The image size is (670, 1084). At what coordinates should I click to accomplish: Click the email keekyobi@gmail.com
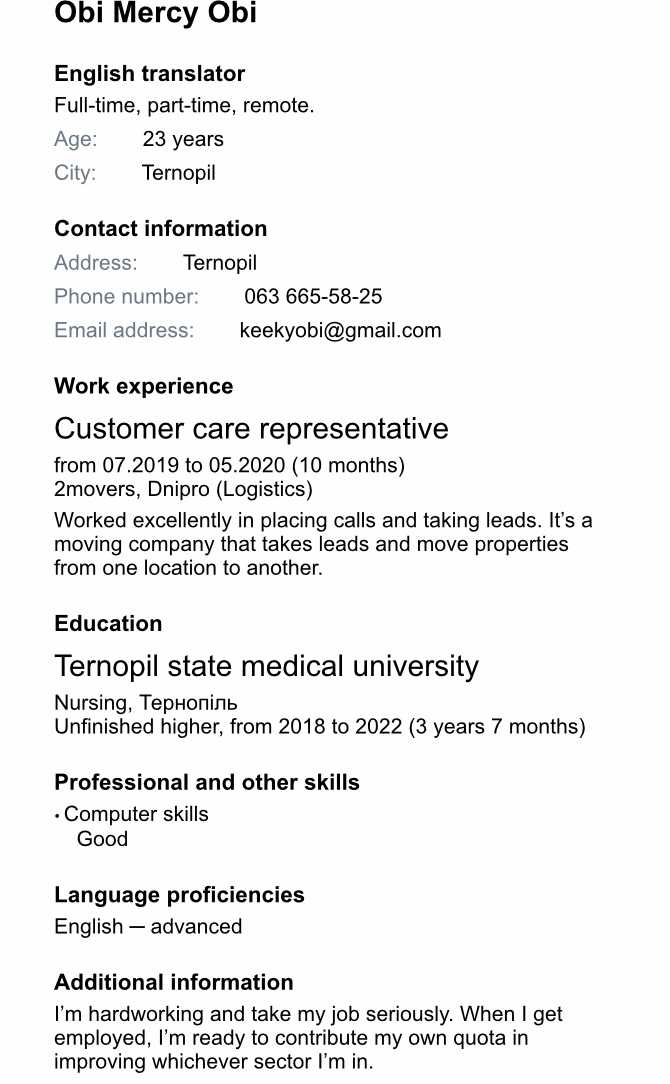click(340, 330)
